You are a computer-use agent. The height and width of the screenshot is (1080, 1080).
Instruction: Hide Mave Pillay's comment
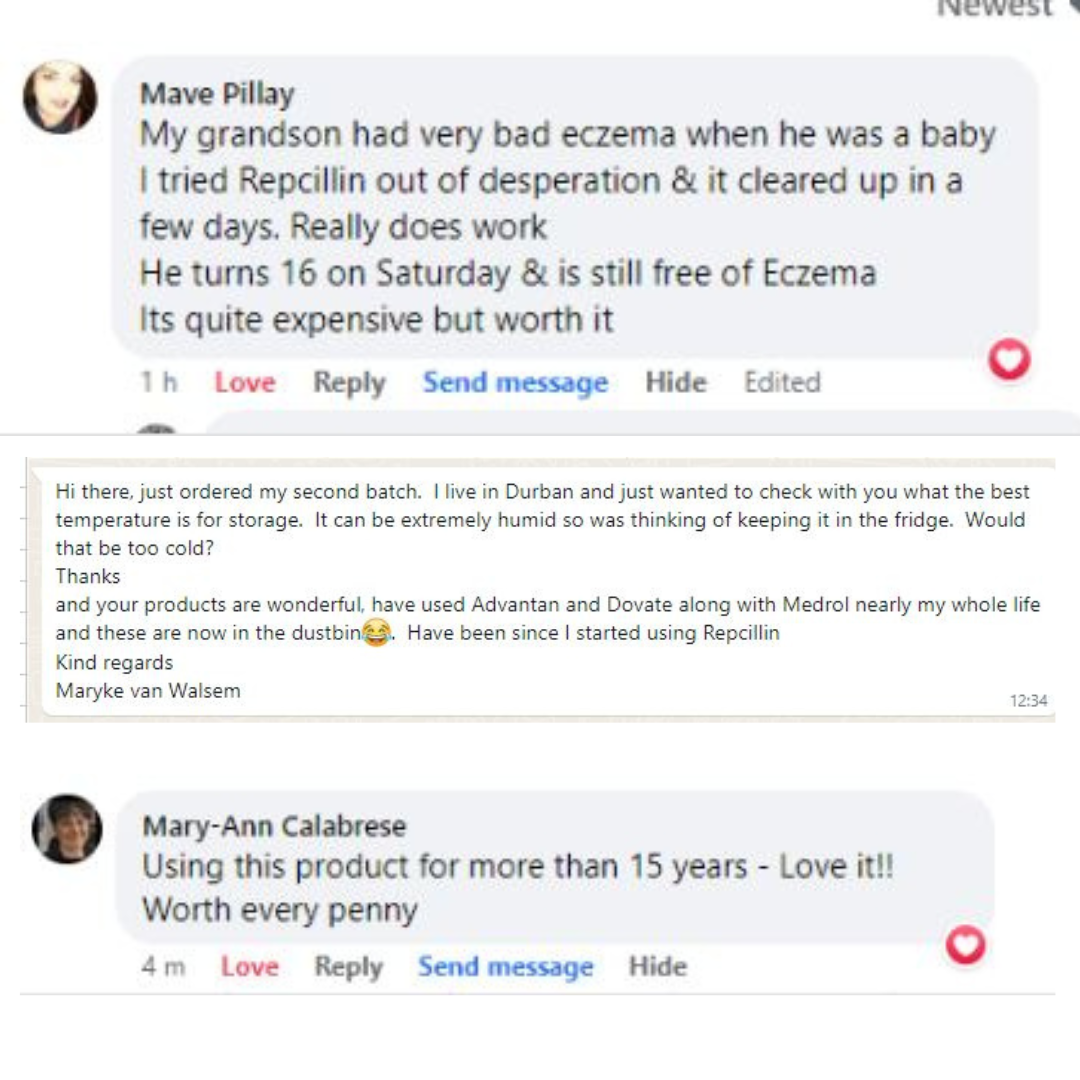pyautogui.click(x=676, y=382)
